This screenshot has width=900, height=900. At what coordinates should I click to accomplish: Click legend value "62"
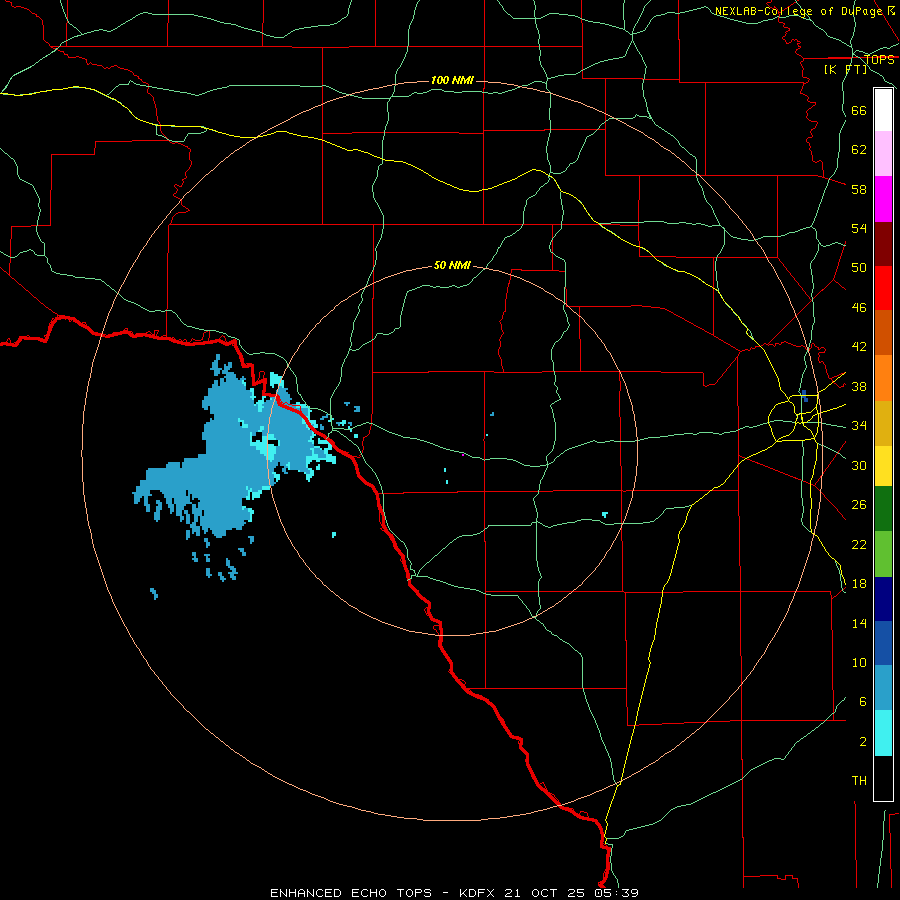[859, 150]
